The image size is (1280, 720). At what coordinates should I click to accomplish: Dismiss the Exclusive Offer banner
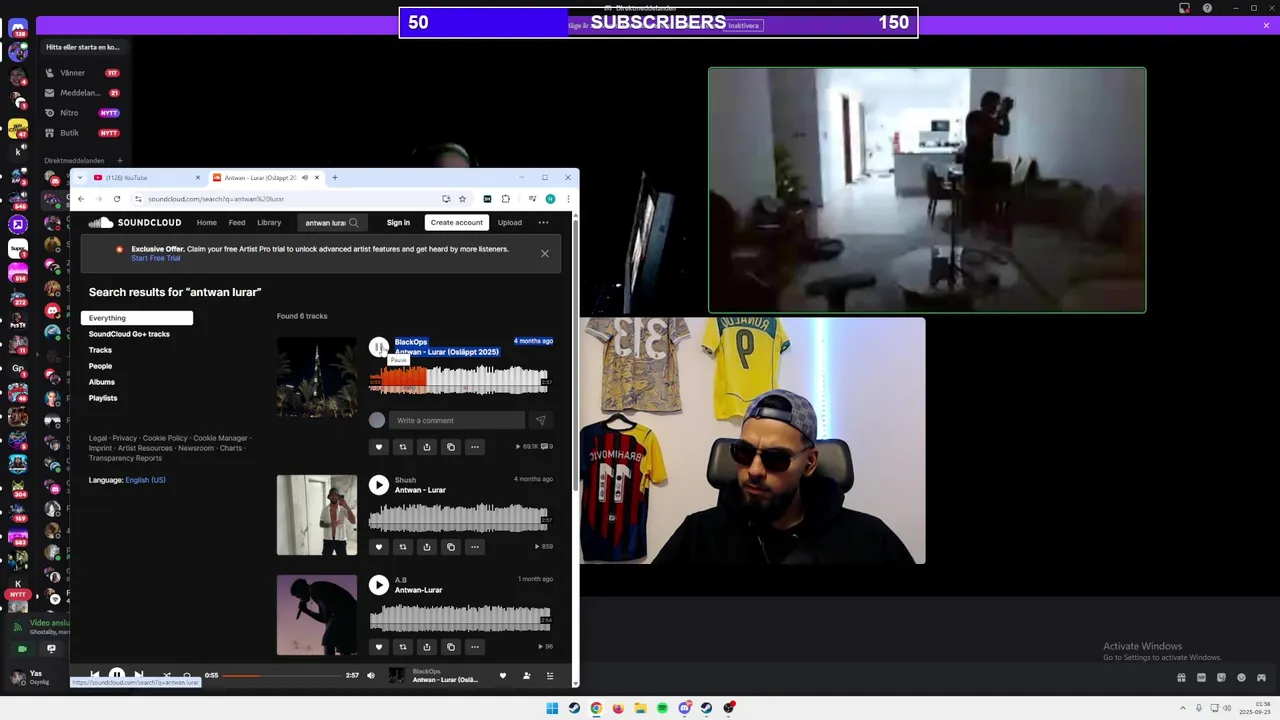click(x=545, y=254)
